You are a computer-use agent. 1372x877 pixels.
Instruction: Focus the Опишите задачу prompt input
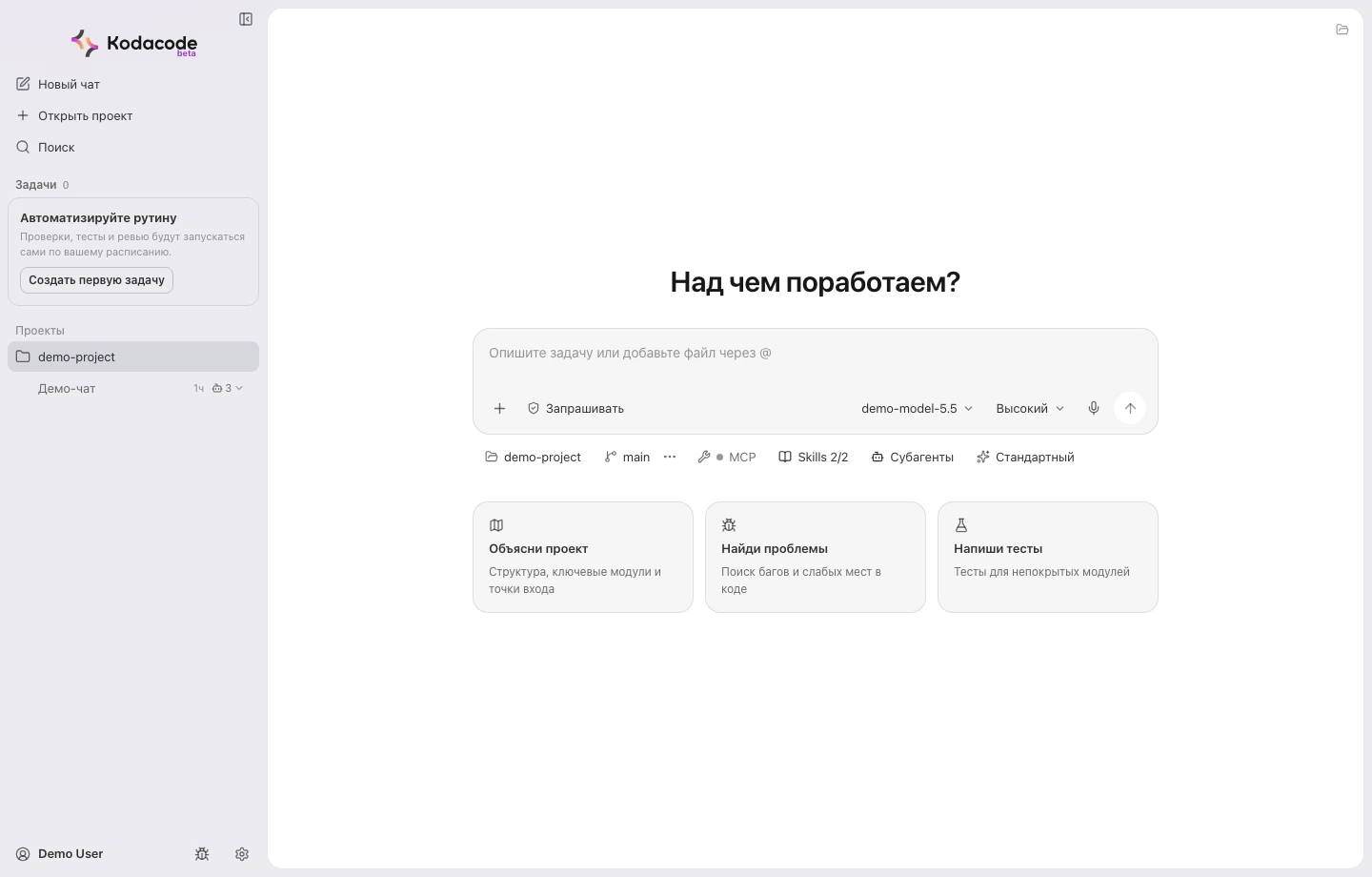(x=816, y=354)
